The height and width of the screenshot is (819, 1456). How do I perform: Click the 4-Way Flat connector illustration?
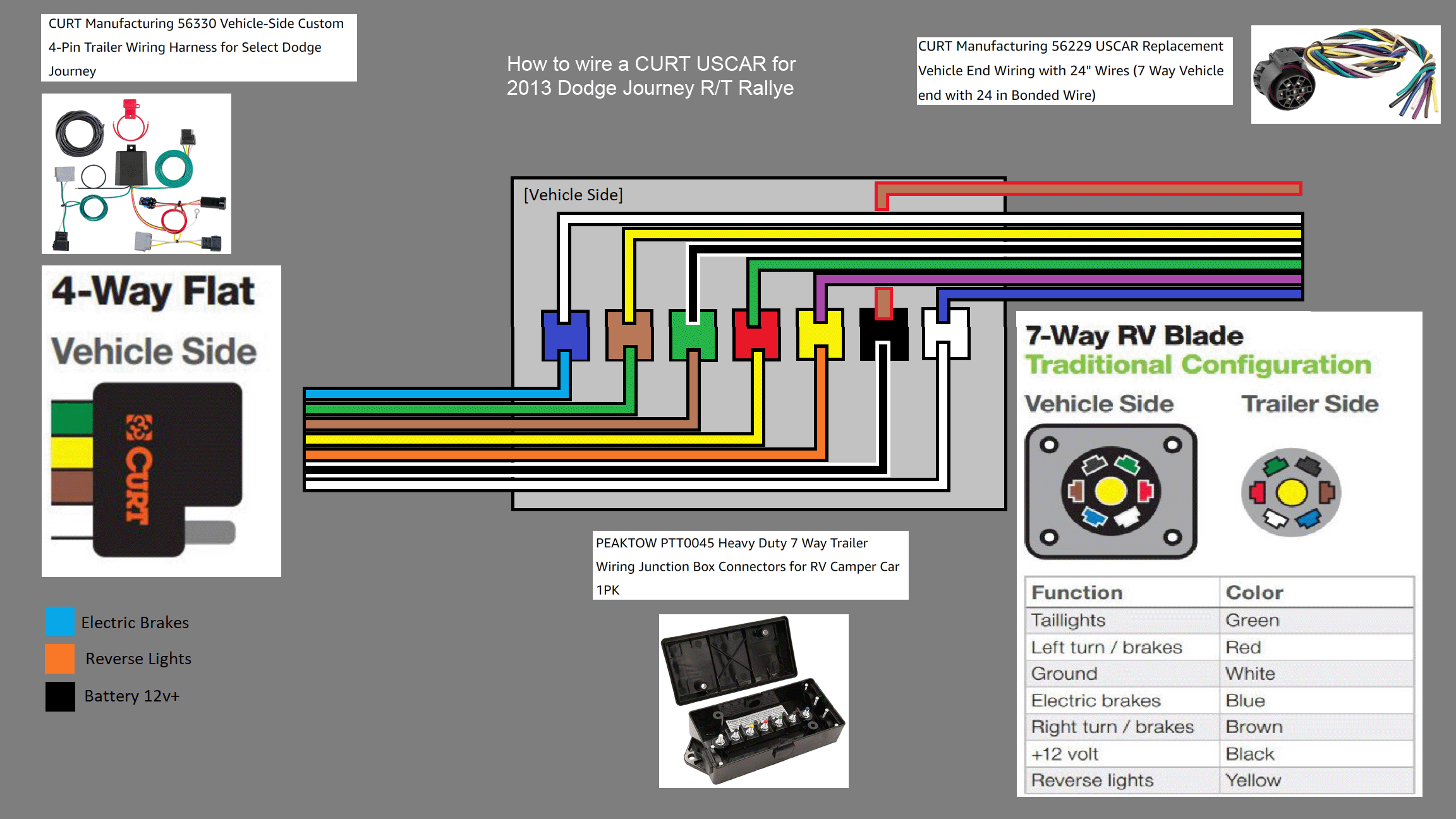[147, 470]
